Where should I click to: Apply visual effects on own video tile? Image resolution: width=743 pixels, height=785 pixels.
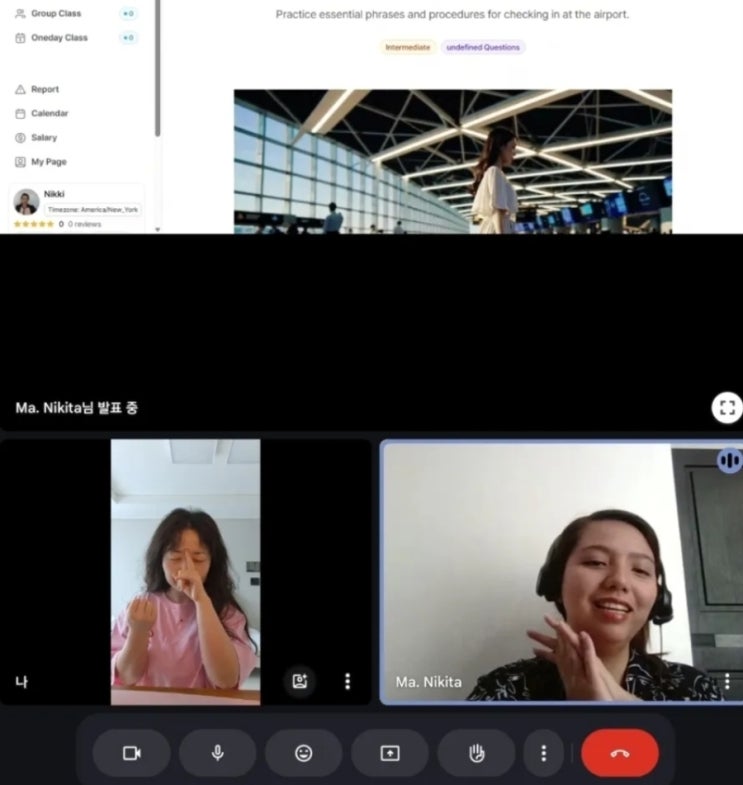pyautogui.click(x=299, y=681)
